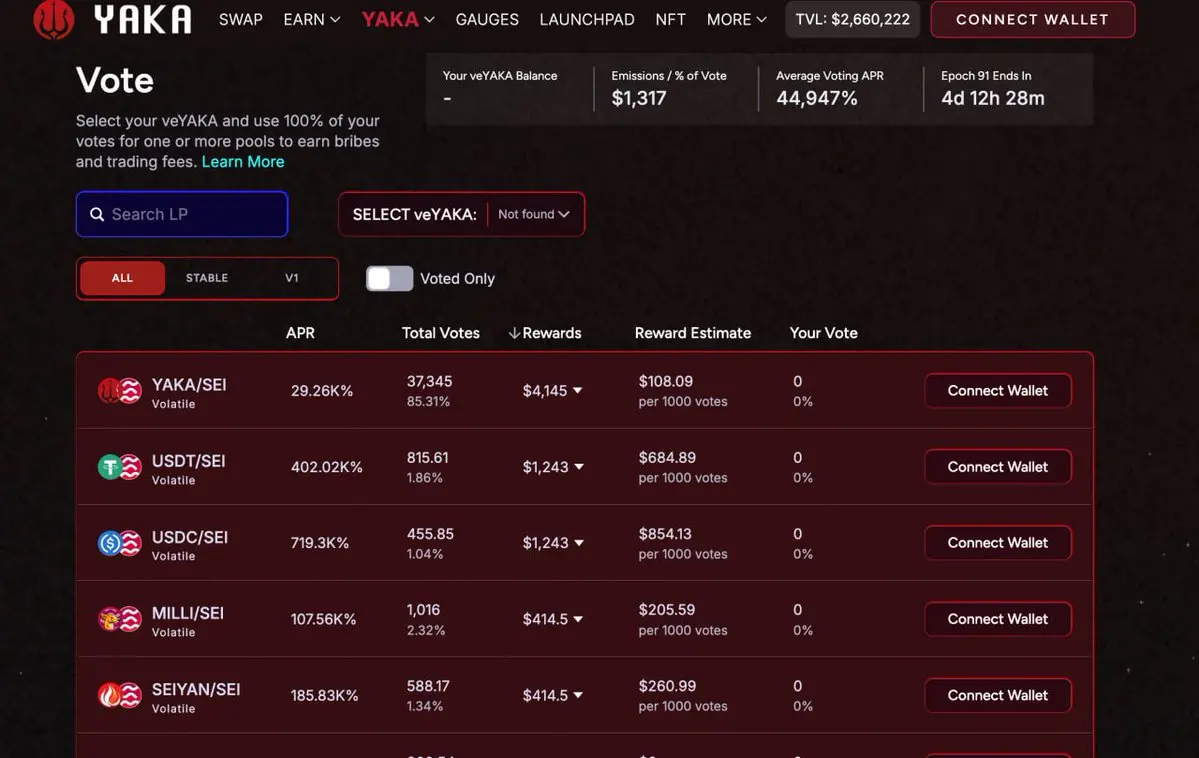This screenshot has height=758, width=1199.
Task: Click the Reward Estimate column header
Action: pyautogui.click(x=693, y=333)
